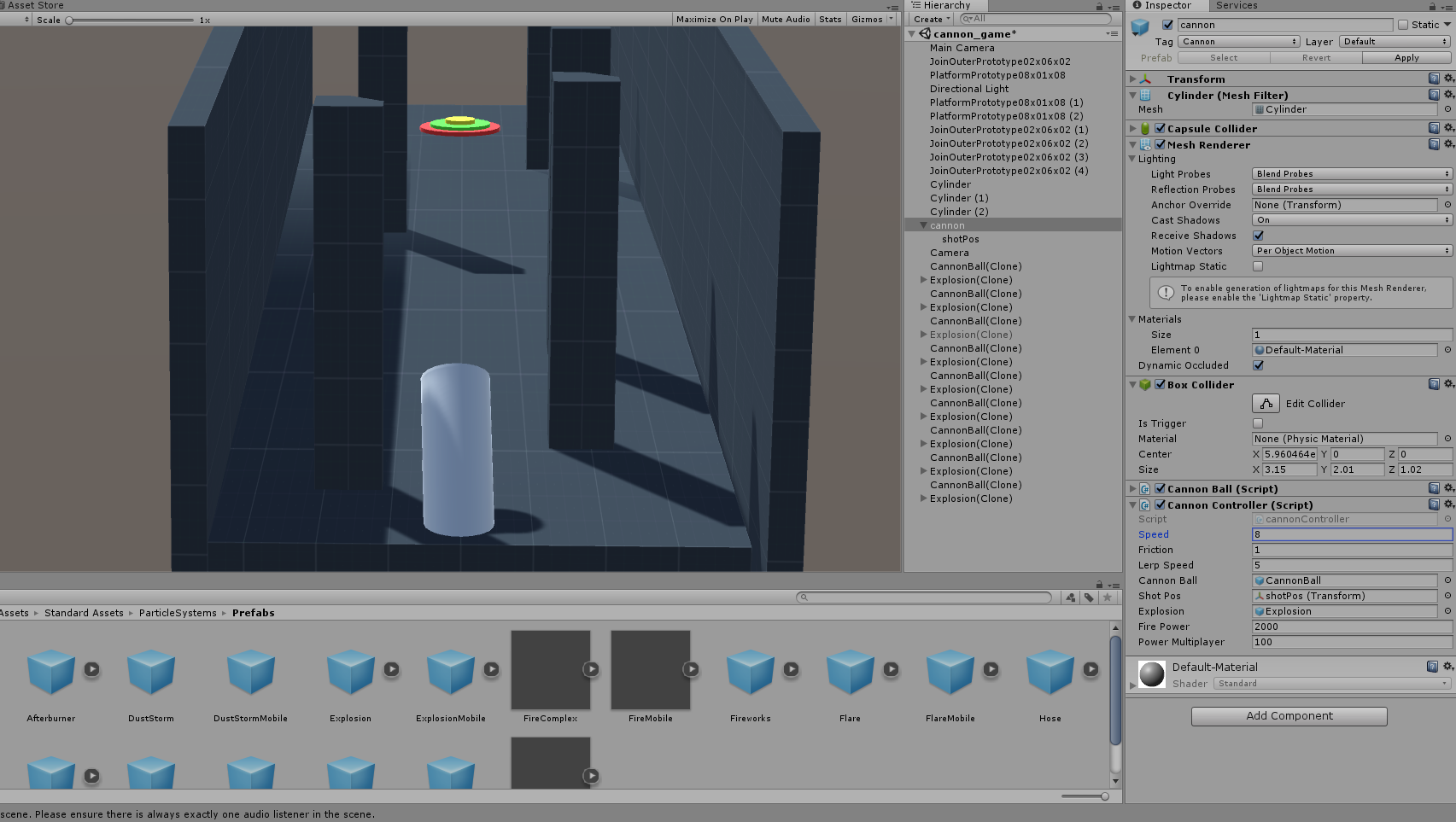The image size is (1456, 822).
Task: Open Light Probes Blend Probes dropdown
Action: click(1352, 174)
